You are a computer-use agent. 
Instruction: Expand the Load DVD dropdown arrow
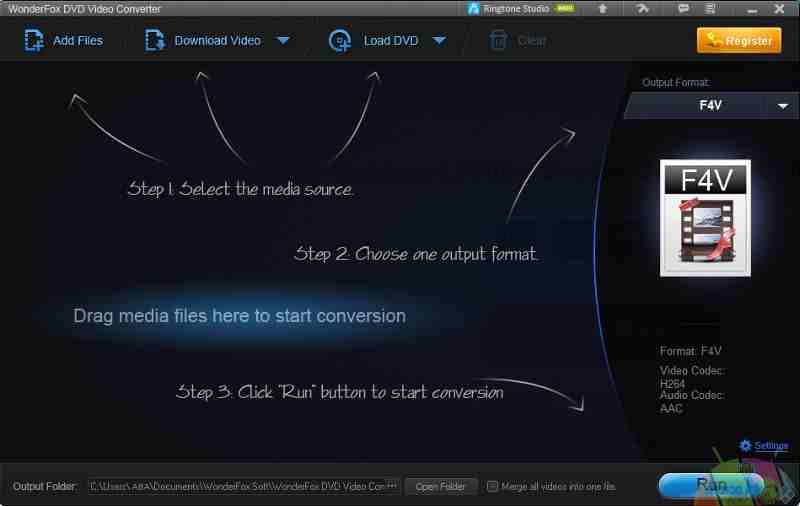pos(439,40)
